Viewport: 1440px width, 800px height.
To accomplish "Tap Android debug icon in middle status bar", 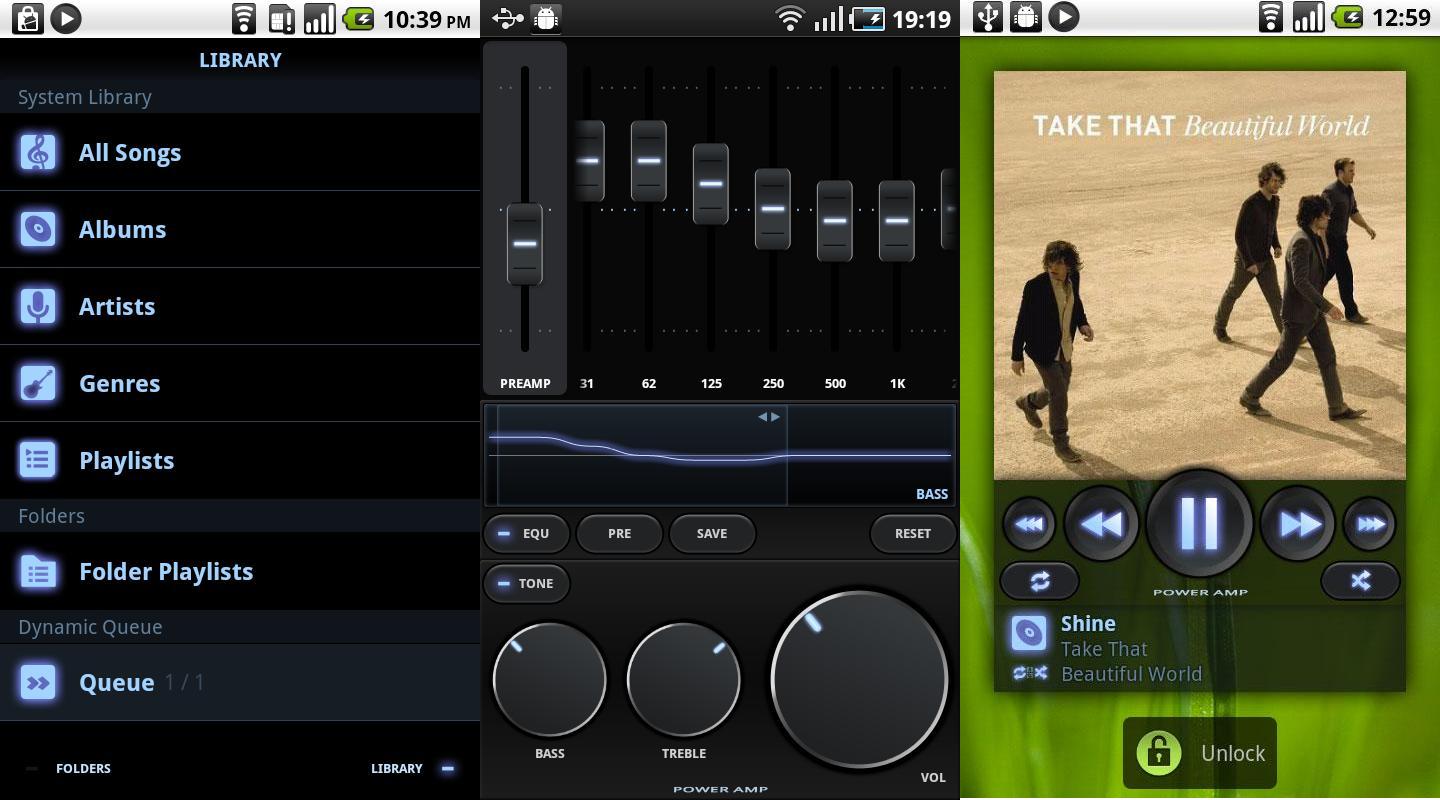I will (546, 18).
